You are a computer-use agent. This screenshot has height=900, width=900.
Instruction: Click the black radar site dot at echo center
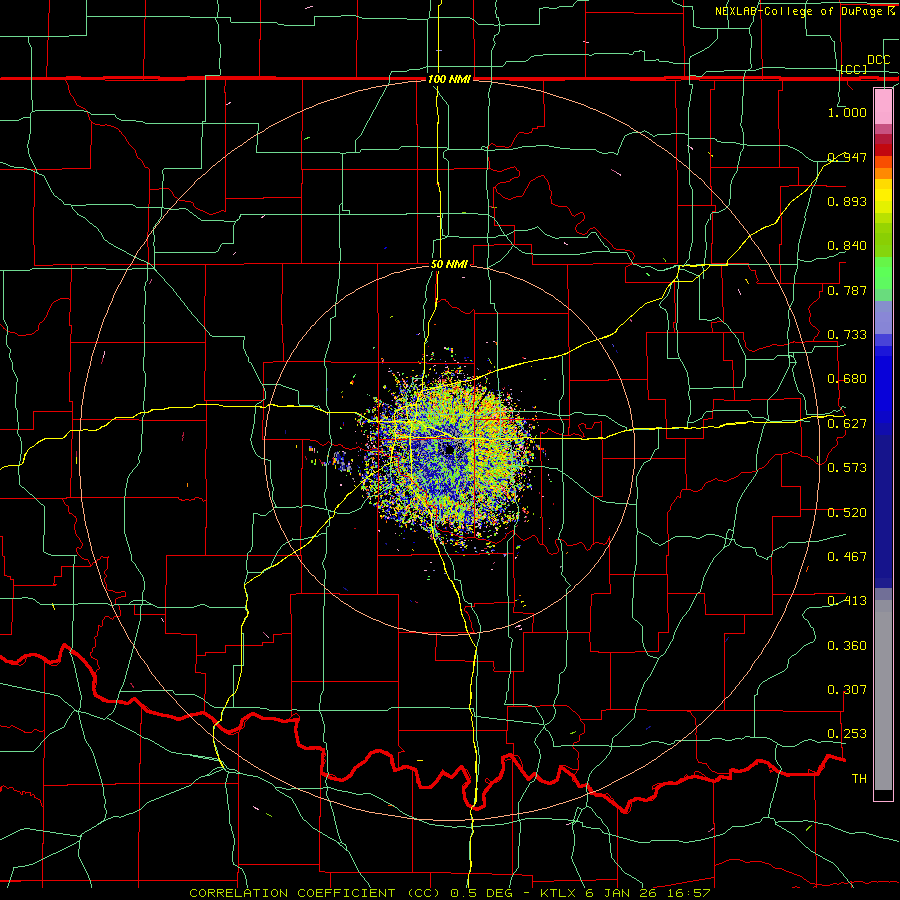tap(449, 450)
